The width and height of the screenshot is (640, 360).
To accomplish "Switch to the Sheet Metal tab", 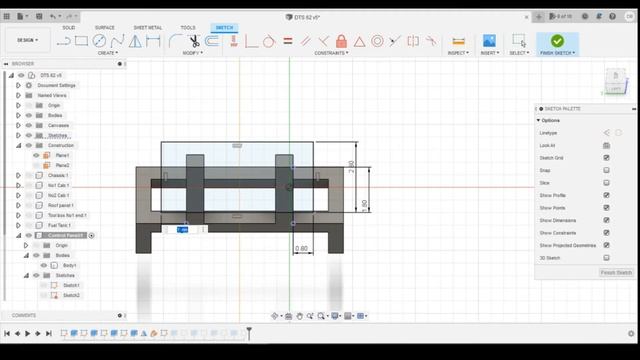I will point(148,27).
